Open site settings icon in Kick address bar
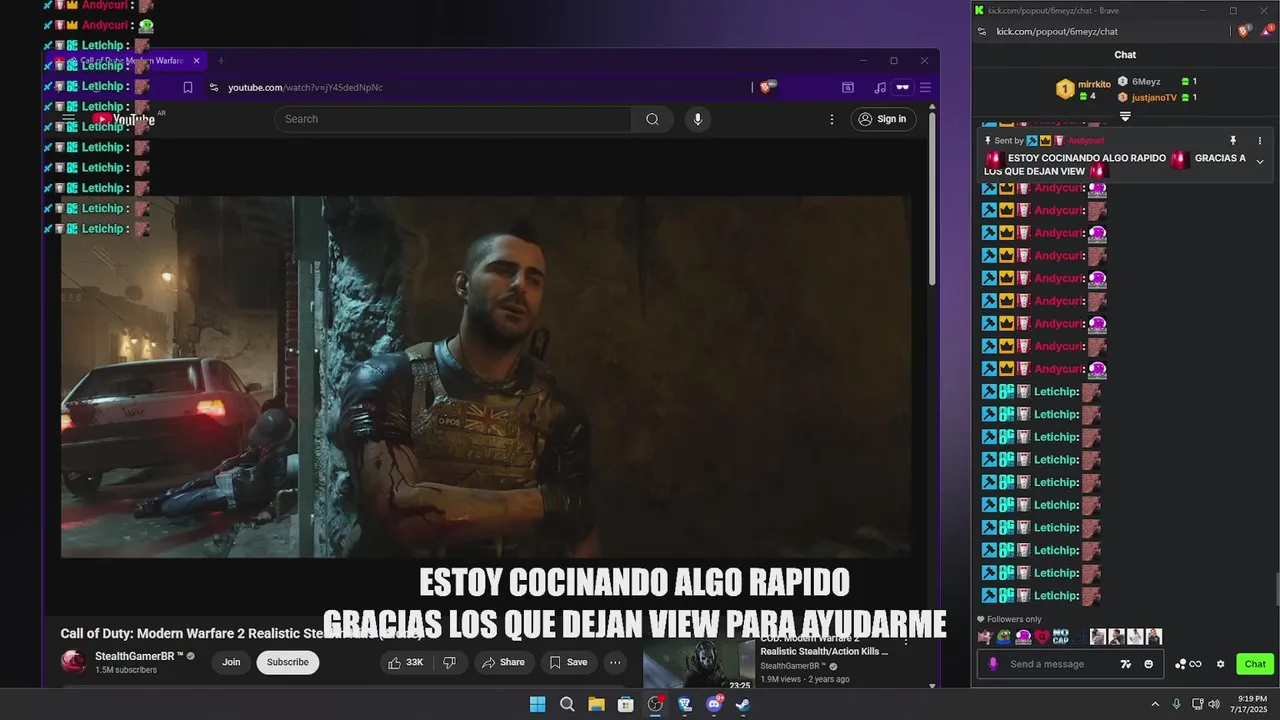The height and width of the screenshot is (720, 1280). 982,31
